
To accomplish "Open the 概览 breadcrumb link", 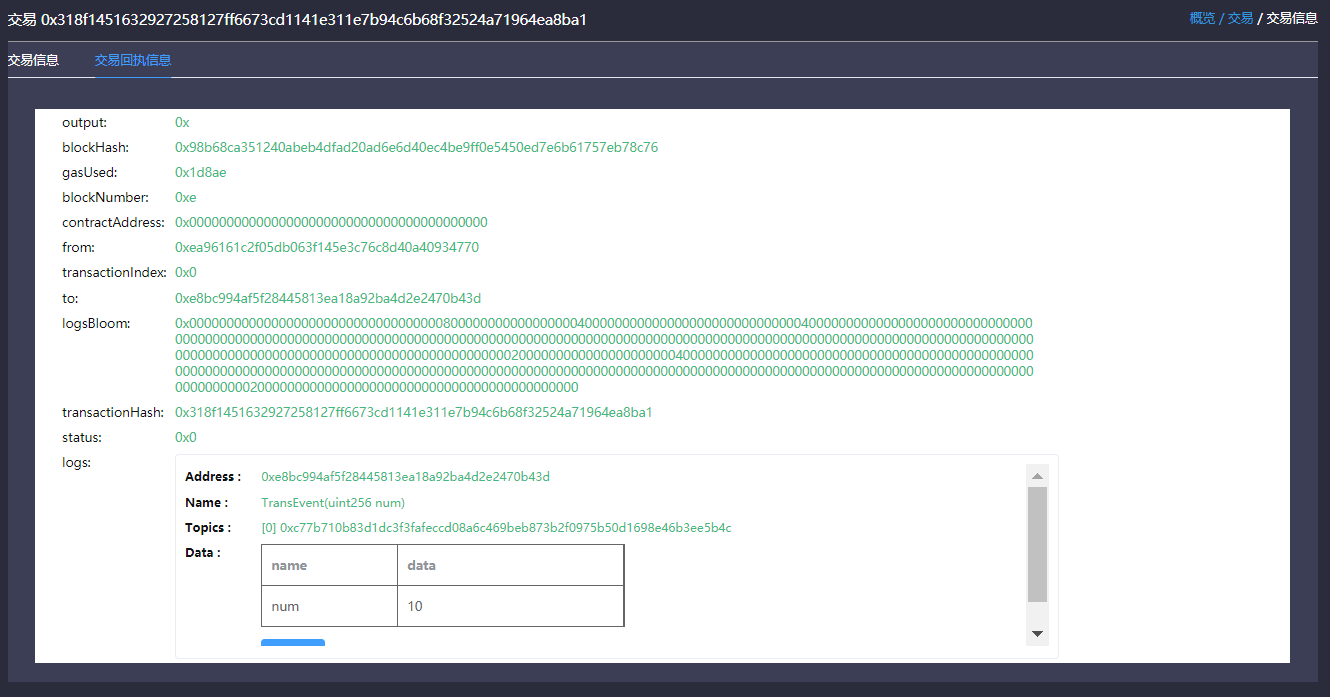I will [1202, 18].
